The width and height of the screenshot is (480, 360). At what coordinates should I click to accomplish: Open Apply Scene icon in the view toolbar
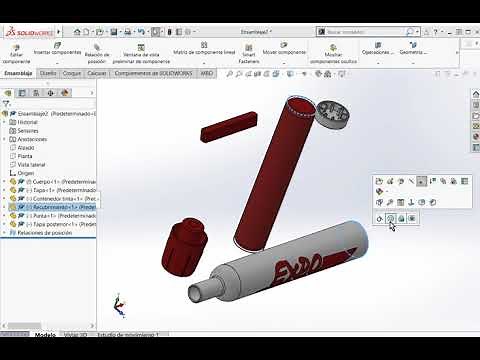328,74
